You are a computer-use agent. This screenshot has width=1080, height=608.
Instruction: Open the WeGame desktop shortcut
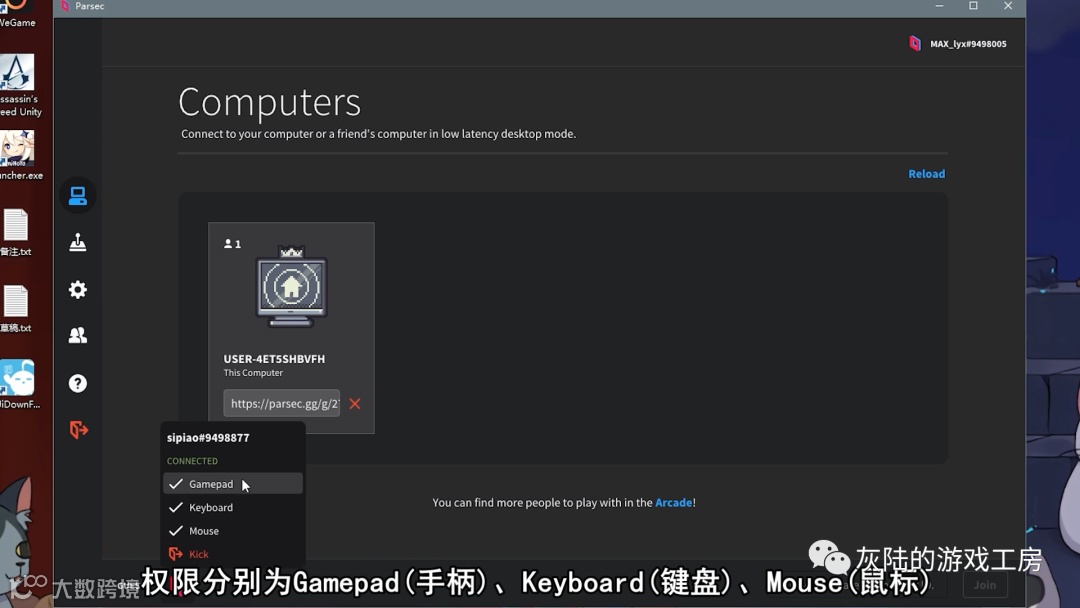tap(17, 14)
